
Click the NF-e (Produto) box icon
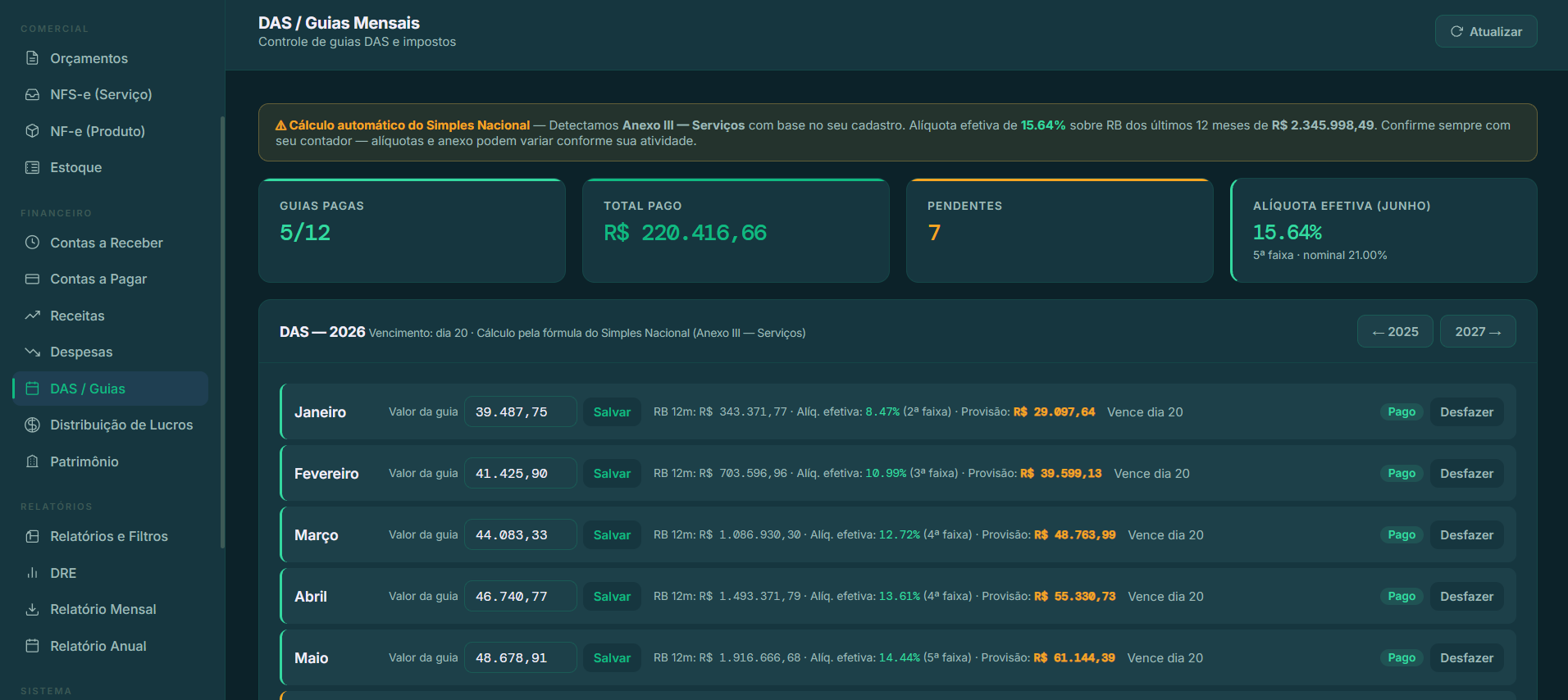click(32, 131)
